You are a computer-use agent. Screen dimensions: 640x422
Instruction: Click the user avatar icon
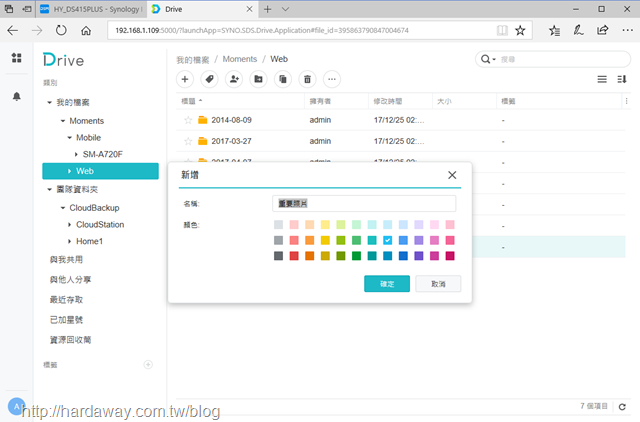click(x=16, y=406)
